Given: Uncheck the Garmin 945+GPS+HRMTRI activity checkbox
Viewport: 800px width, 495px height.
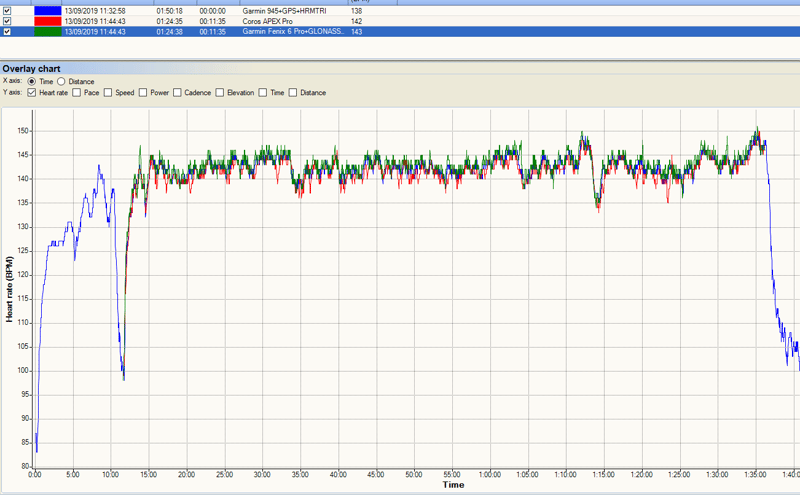Looking at the screenshot, I should click(x=8, y=10).
